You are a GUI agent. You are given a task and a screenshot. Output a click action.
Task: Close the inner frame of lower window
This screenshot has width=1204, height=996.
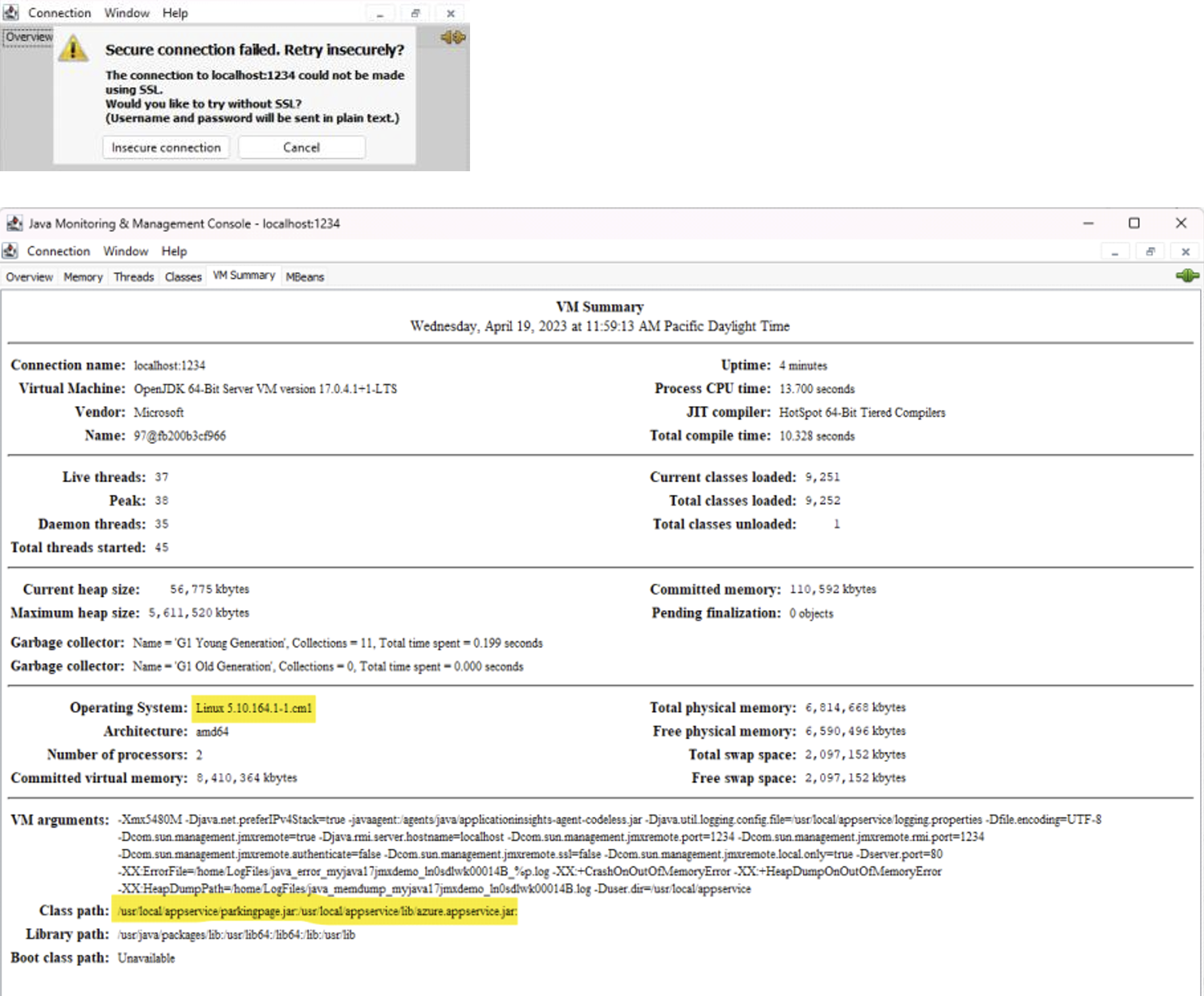coord(1185,251)
